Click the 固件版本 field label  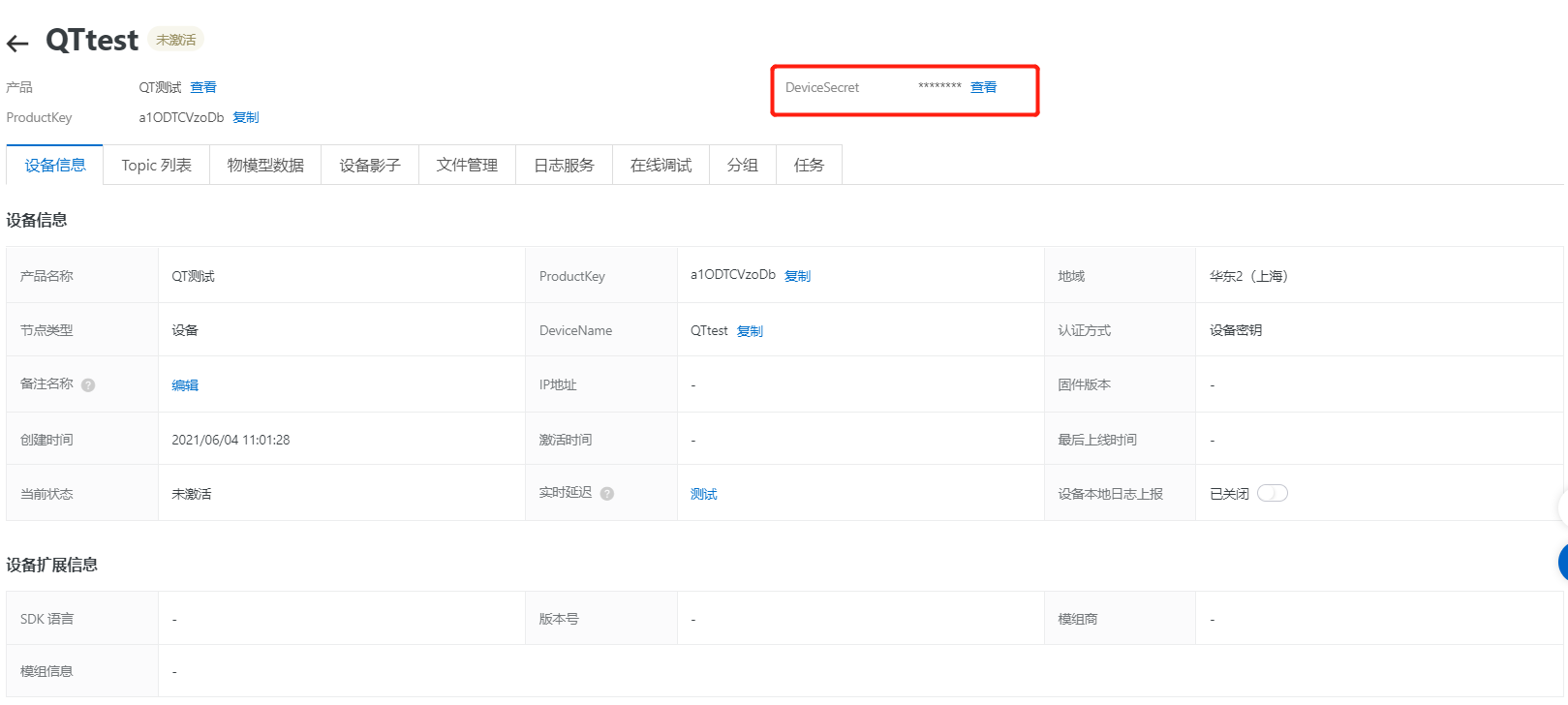[1084, 384]
